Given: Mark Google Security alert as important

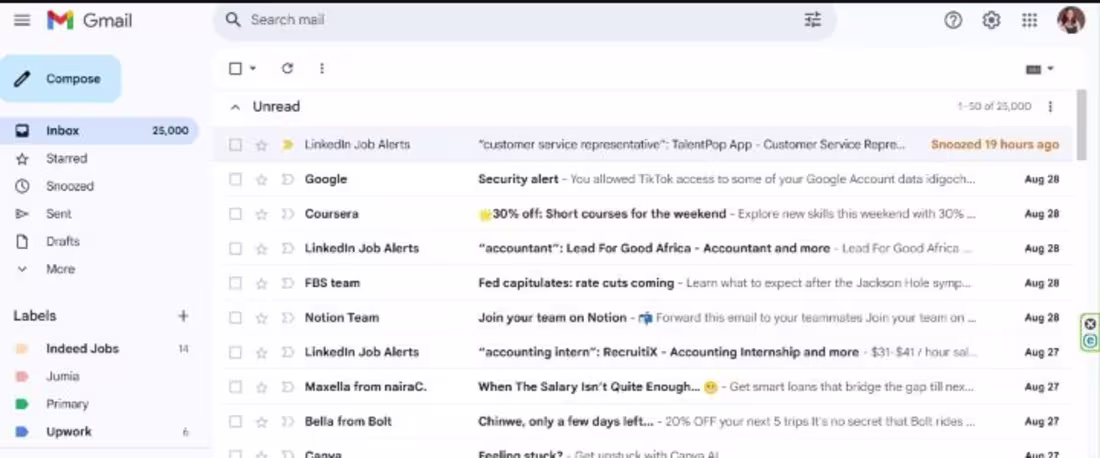Looking at the screenshot, I should [288, 180].
